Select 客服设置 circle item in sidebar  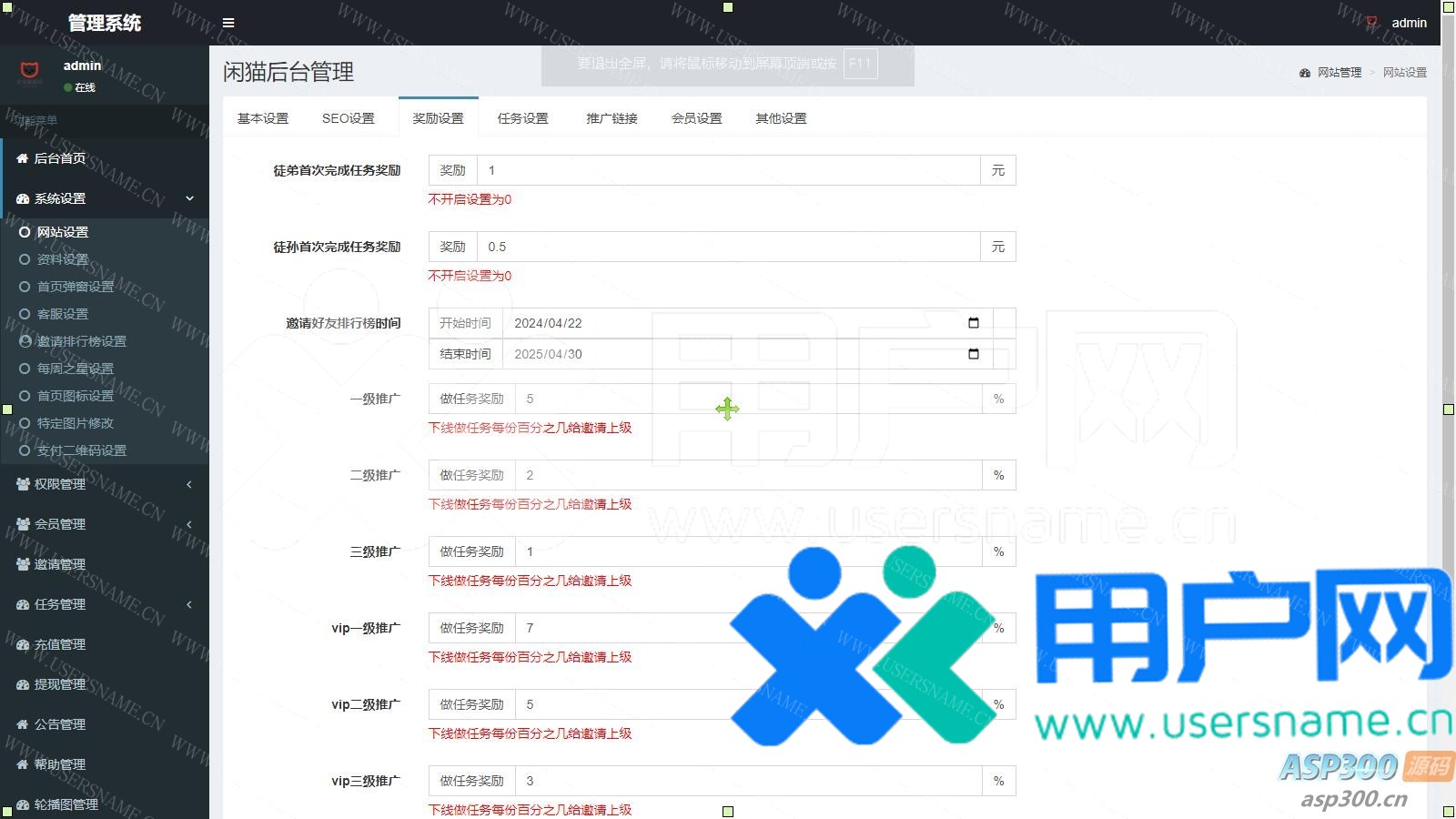25,314
